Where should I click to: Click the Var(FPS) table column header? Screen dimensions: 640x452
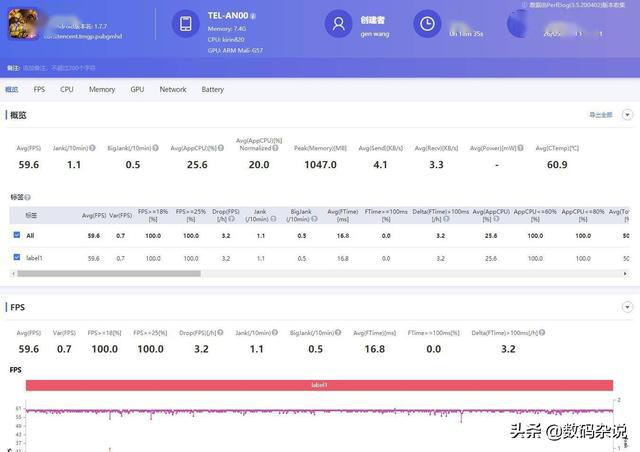(120, 215)
